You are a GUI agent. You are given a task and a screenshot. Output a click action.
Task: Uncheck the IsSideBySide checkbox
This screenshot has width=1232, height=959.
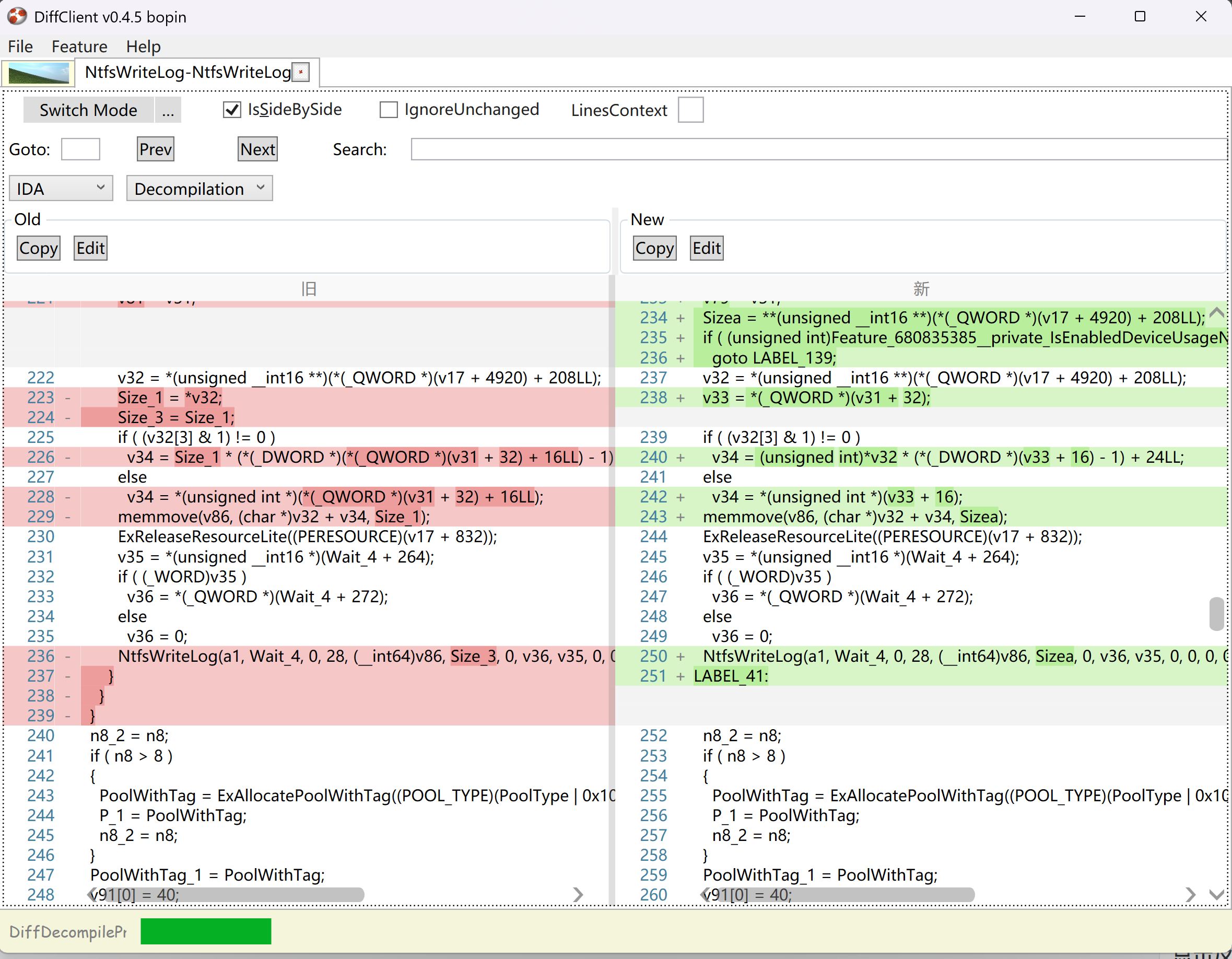[232, 110]
